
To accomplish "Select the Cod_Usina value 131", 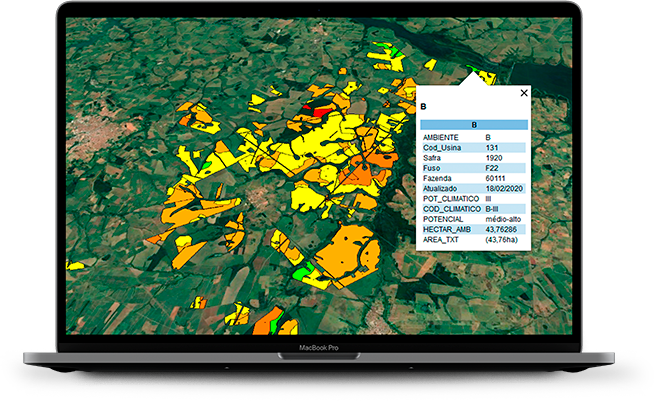I will pyautogui.click(x=492, y=148).
